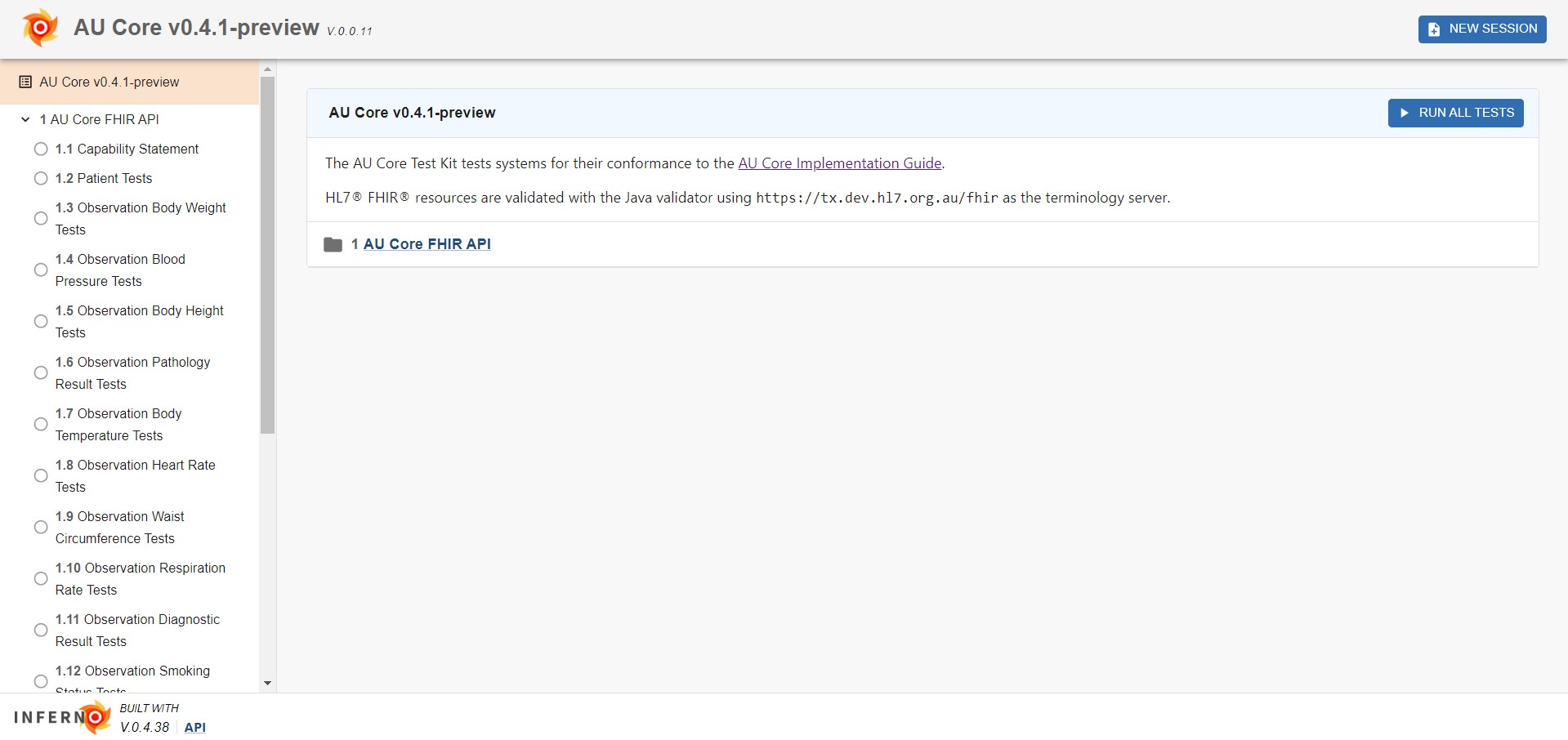This screenshot has height=740, width=1568.
Task: Click the list icon beside AU Core v0.4.1-preview
Action: point(25,82)
